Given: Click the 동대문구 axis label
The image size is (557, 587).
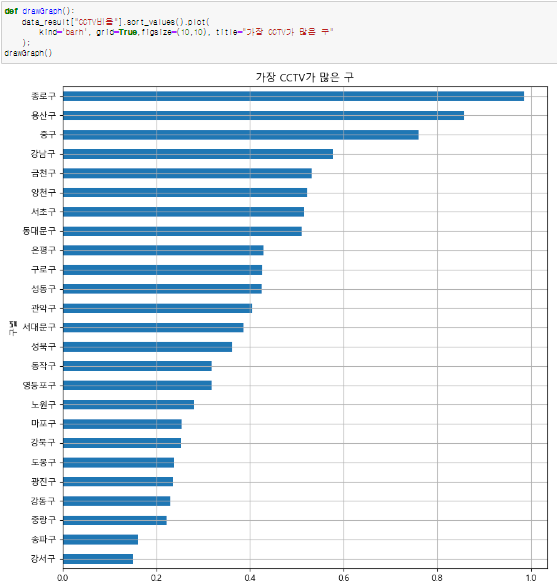Looking at the screenshot, I should [x=39, y=231].
